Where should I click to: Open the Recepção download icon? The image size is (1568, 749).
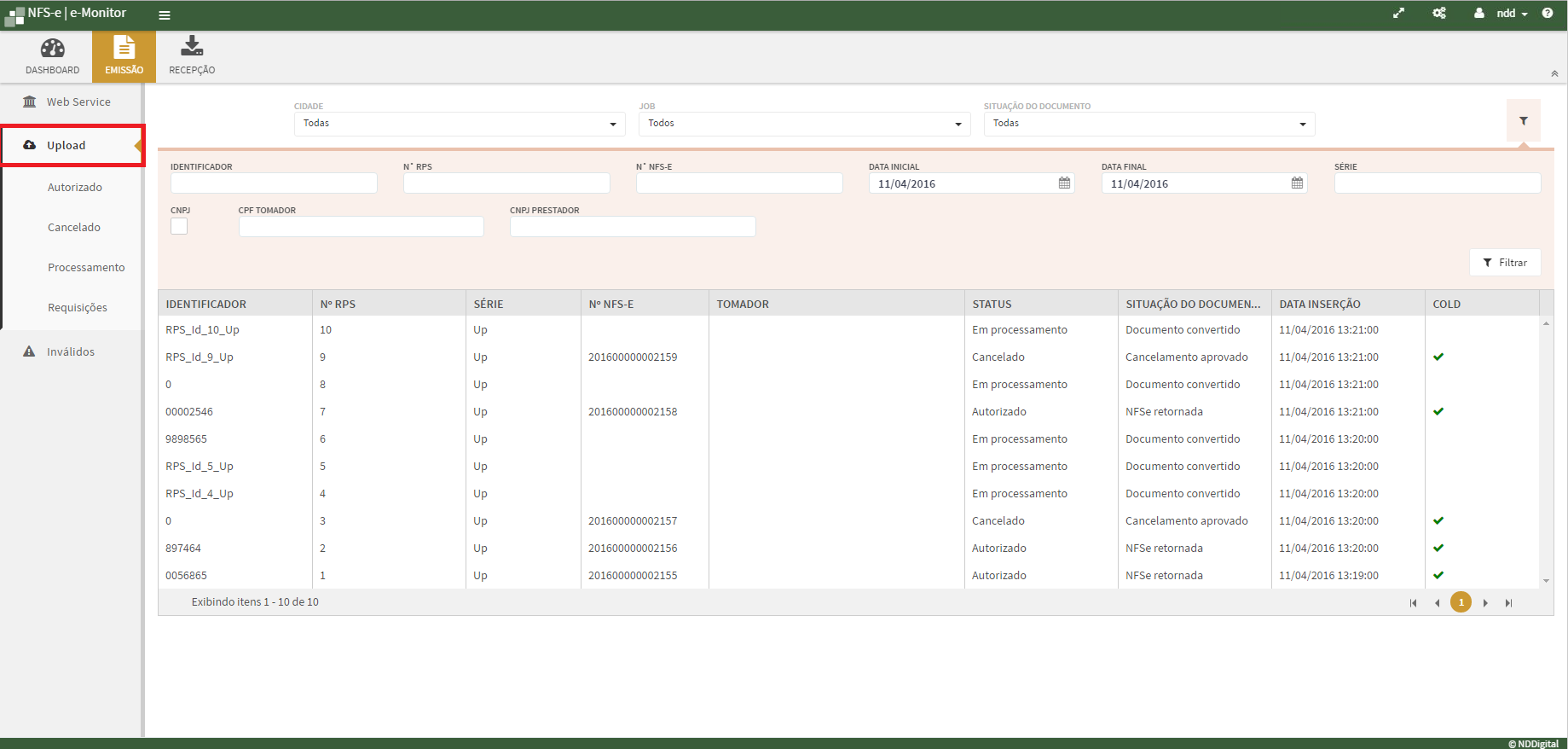(192, 47)
